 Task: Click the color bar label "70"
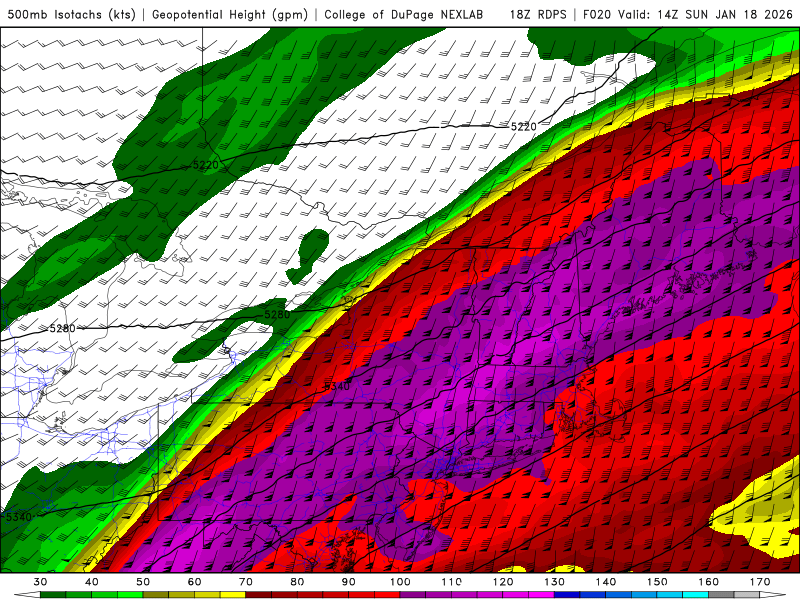click(x=246, y=582)
